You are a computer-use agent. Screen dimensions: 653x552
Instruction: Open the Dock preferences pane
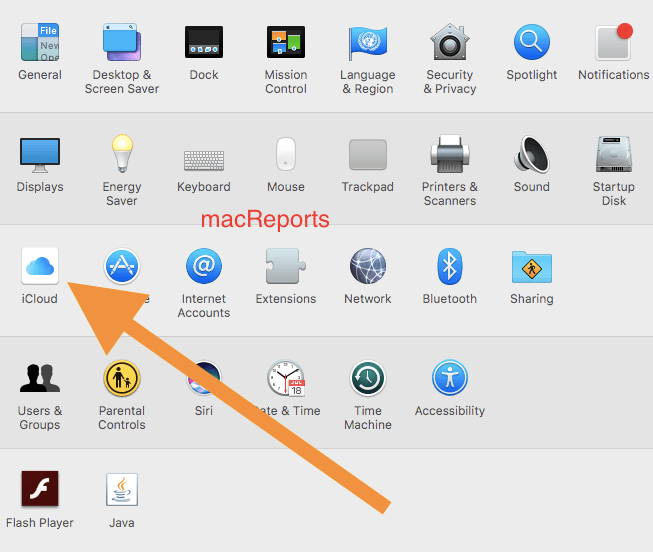(204, 42)
